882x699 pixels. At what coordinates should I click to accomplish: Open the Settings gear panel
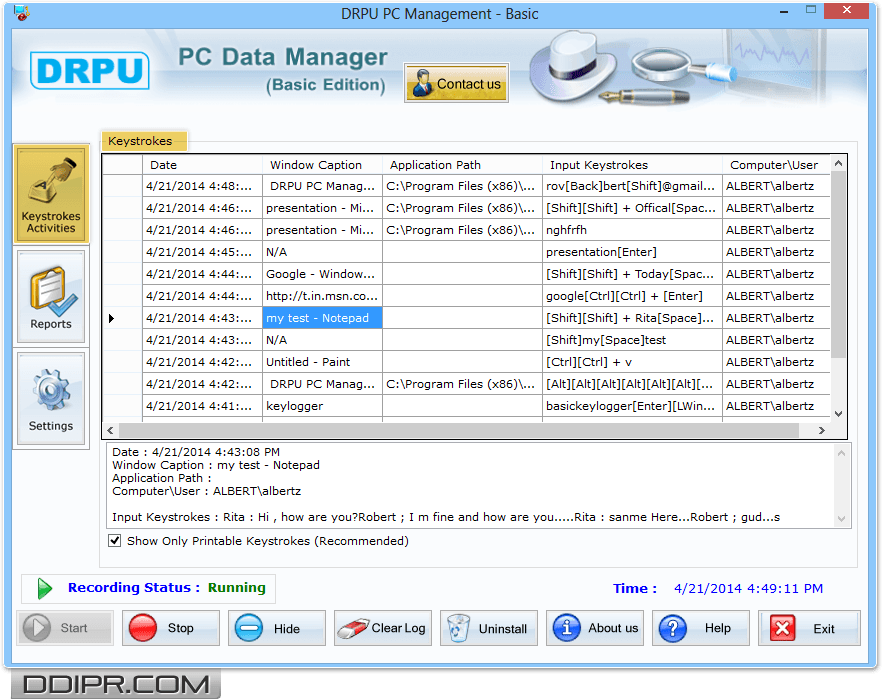51,399
